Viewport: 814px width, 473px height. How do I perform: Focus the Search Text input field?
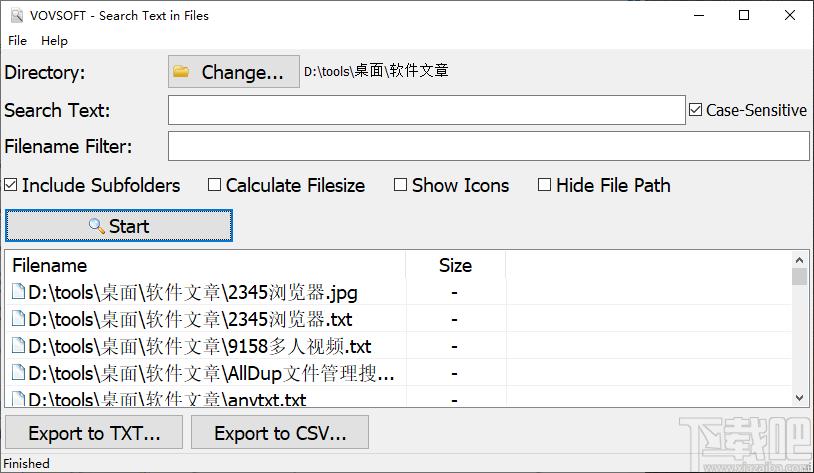point(427,110)
